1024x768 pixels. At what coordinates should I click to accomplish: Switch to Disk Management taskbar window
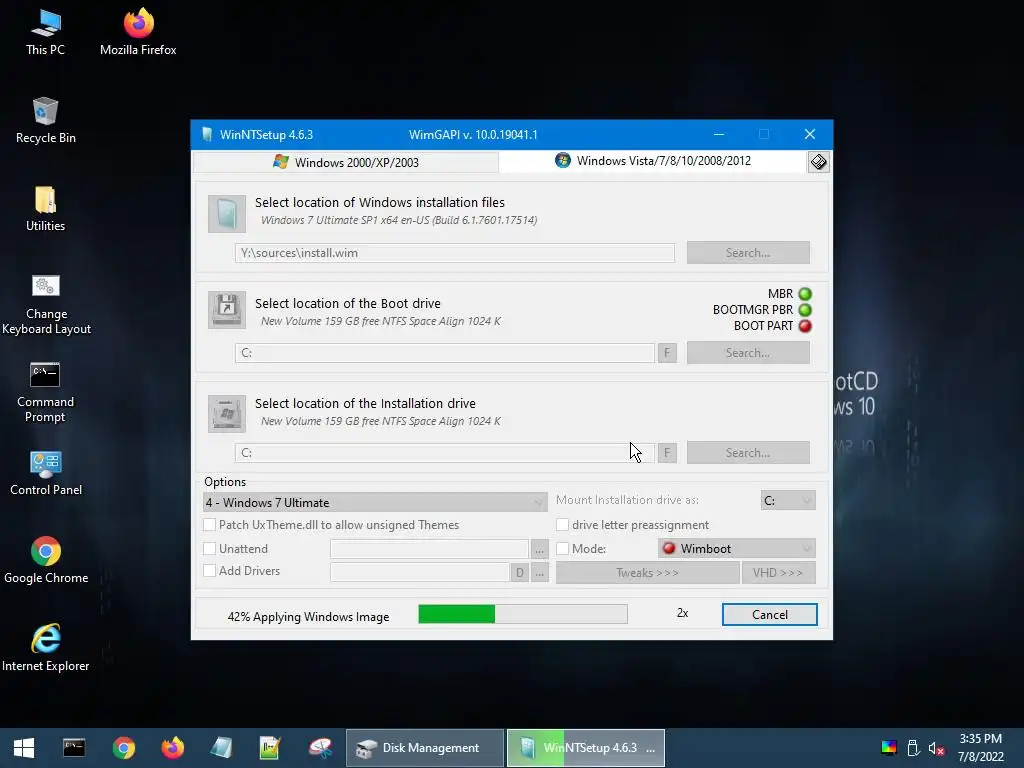pyautogui.click(x=425, y=748)
